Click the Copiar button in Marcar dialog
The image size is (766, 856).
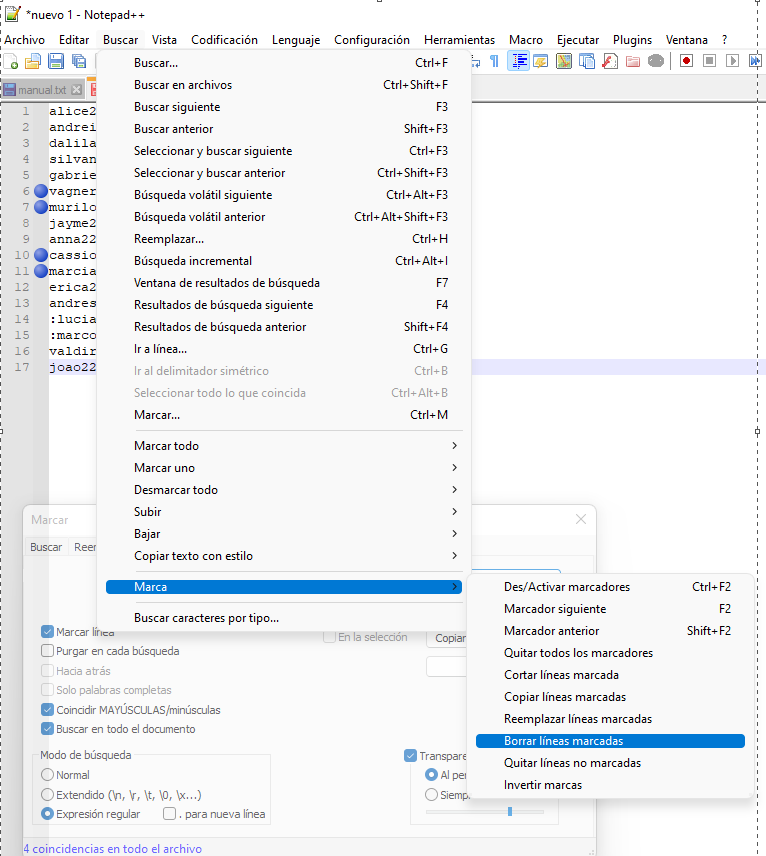pos(448,638)
